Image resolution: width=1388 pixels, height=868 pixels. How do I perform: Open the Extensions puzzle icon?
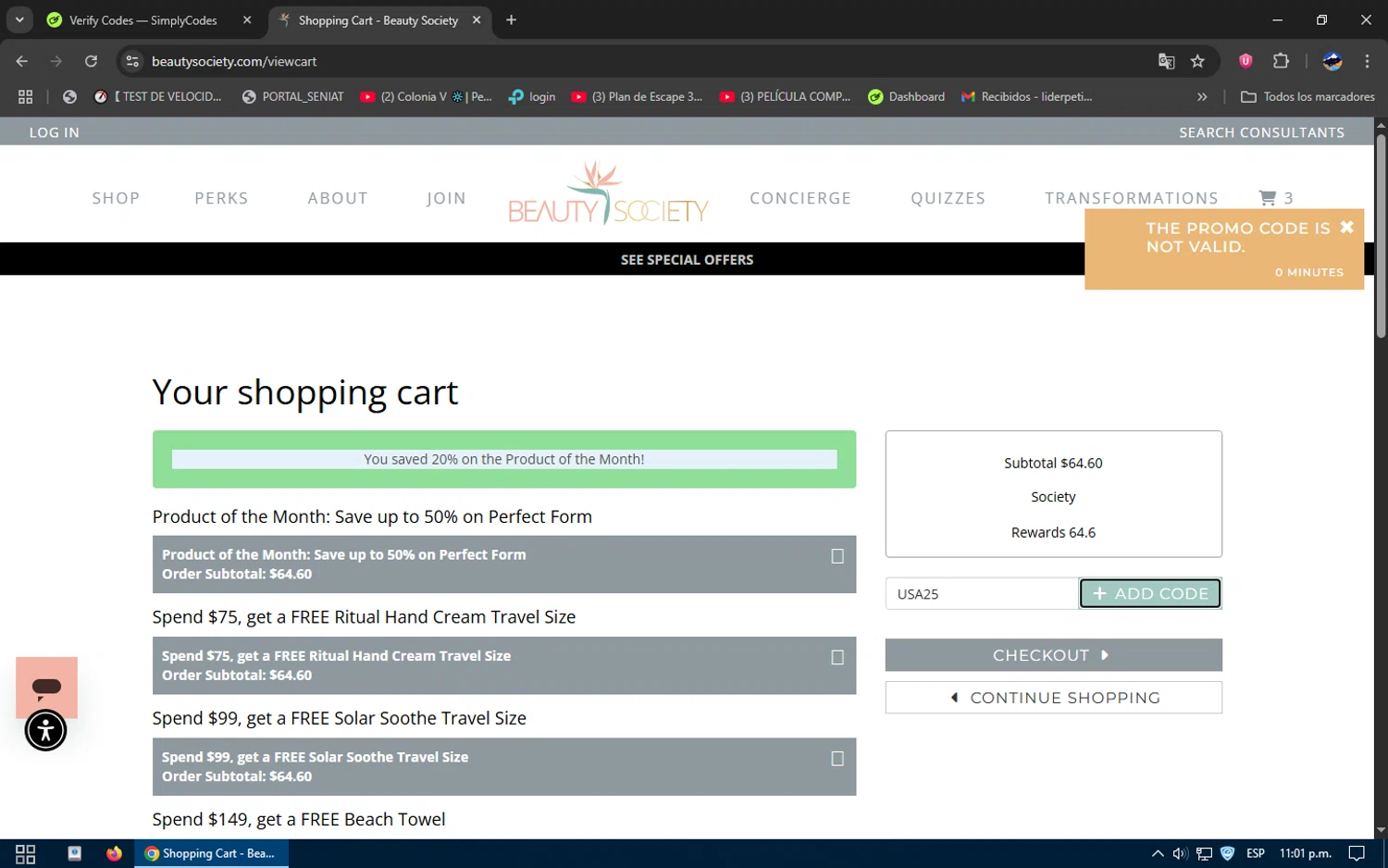pos(1281,61)
